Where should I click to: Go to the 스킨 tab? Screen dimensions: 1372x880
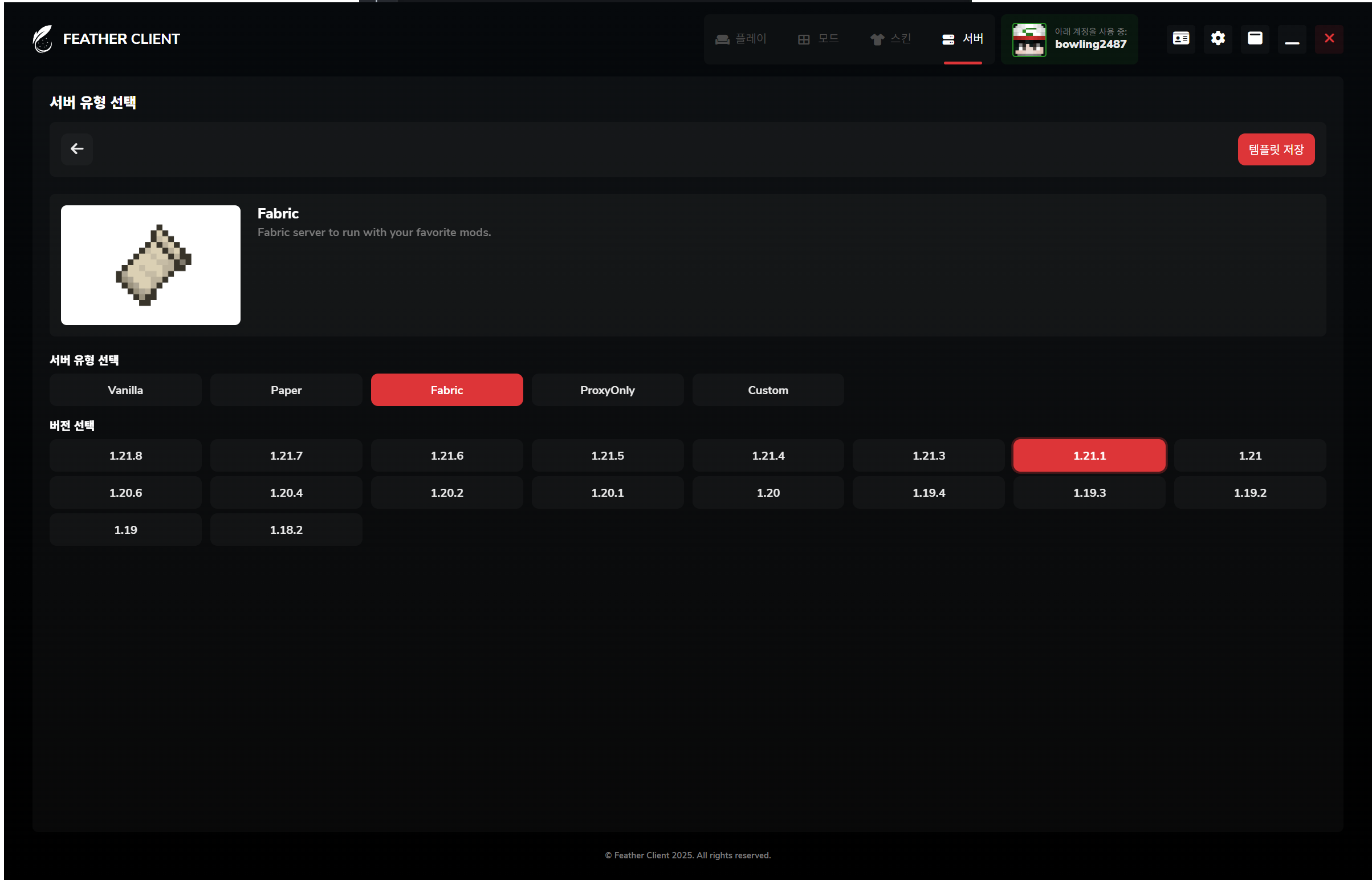pyautogui.click(x=890, y=39)
